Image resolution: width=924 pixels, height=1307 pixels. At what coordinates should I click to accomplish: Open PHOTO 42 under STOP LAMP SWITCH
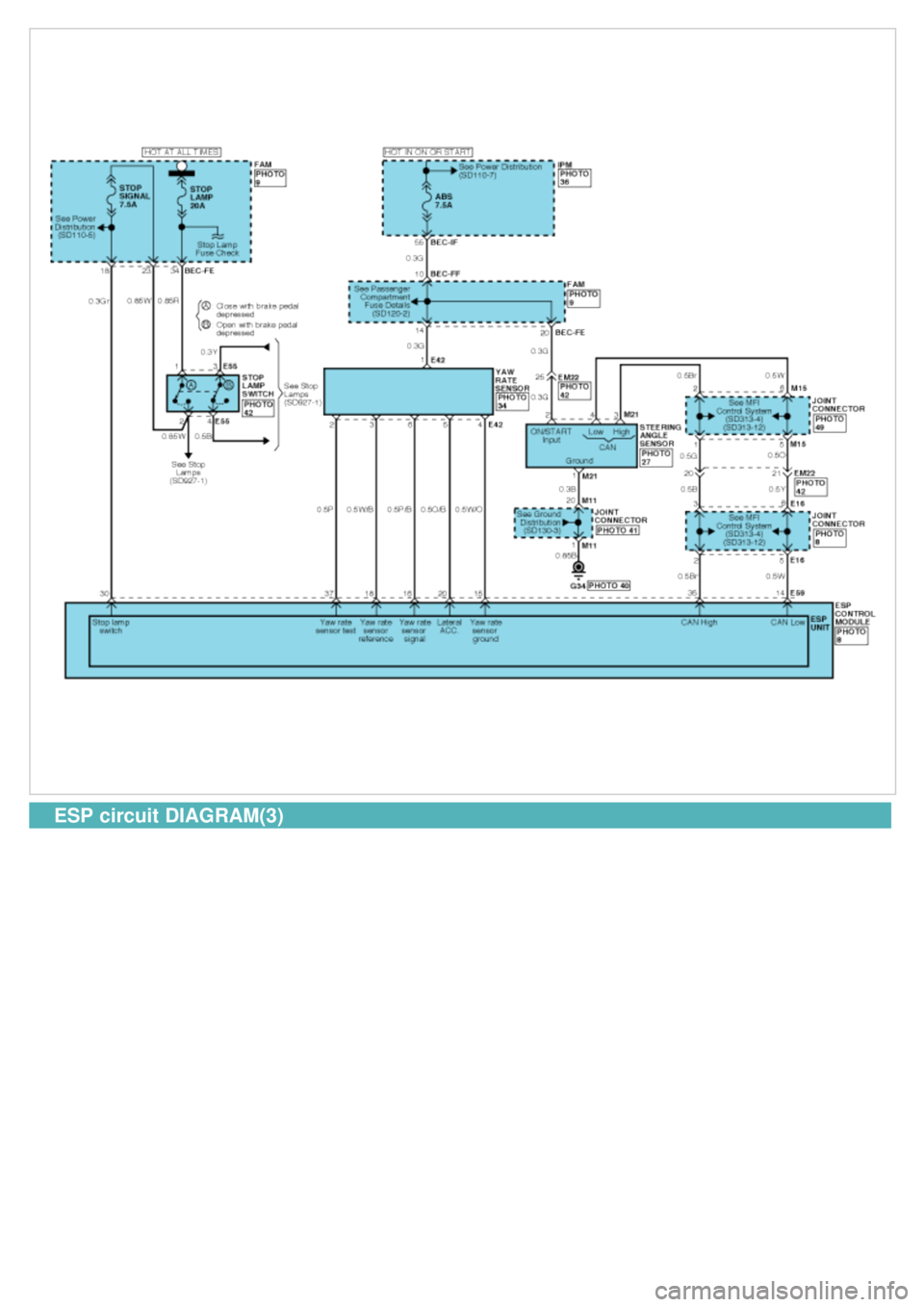click(258, 408)
